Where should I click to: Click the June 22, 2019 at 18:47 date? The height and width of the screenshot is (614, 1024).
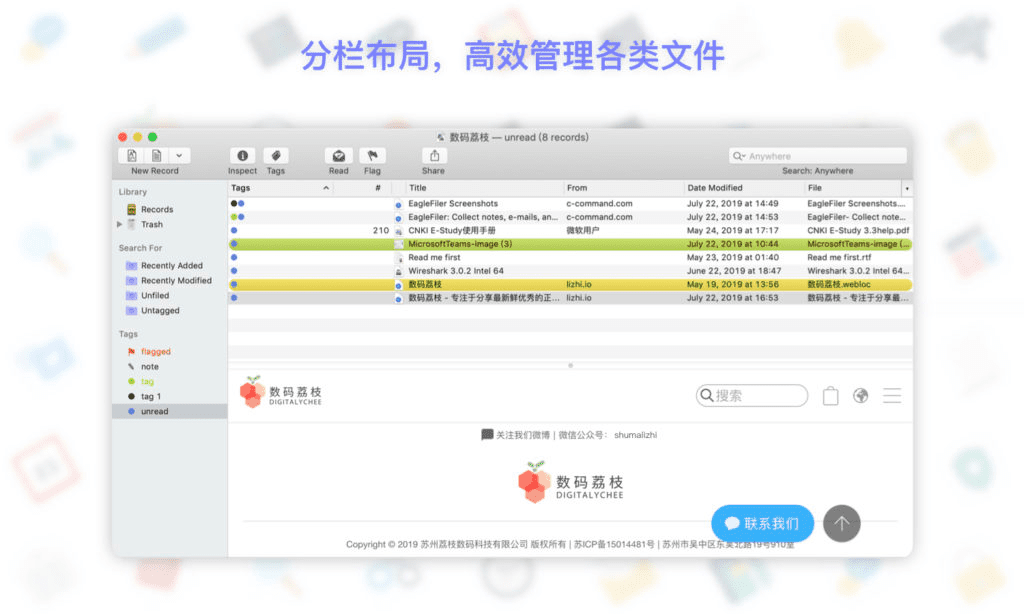click(x=733, y=271)
